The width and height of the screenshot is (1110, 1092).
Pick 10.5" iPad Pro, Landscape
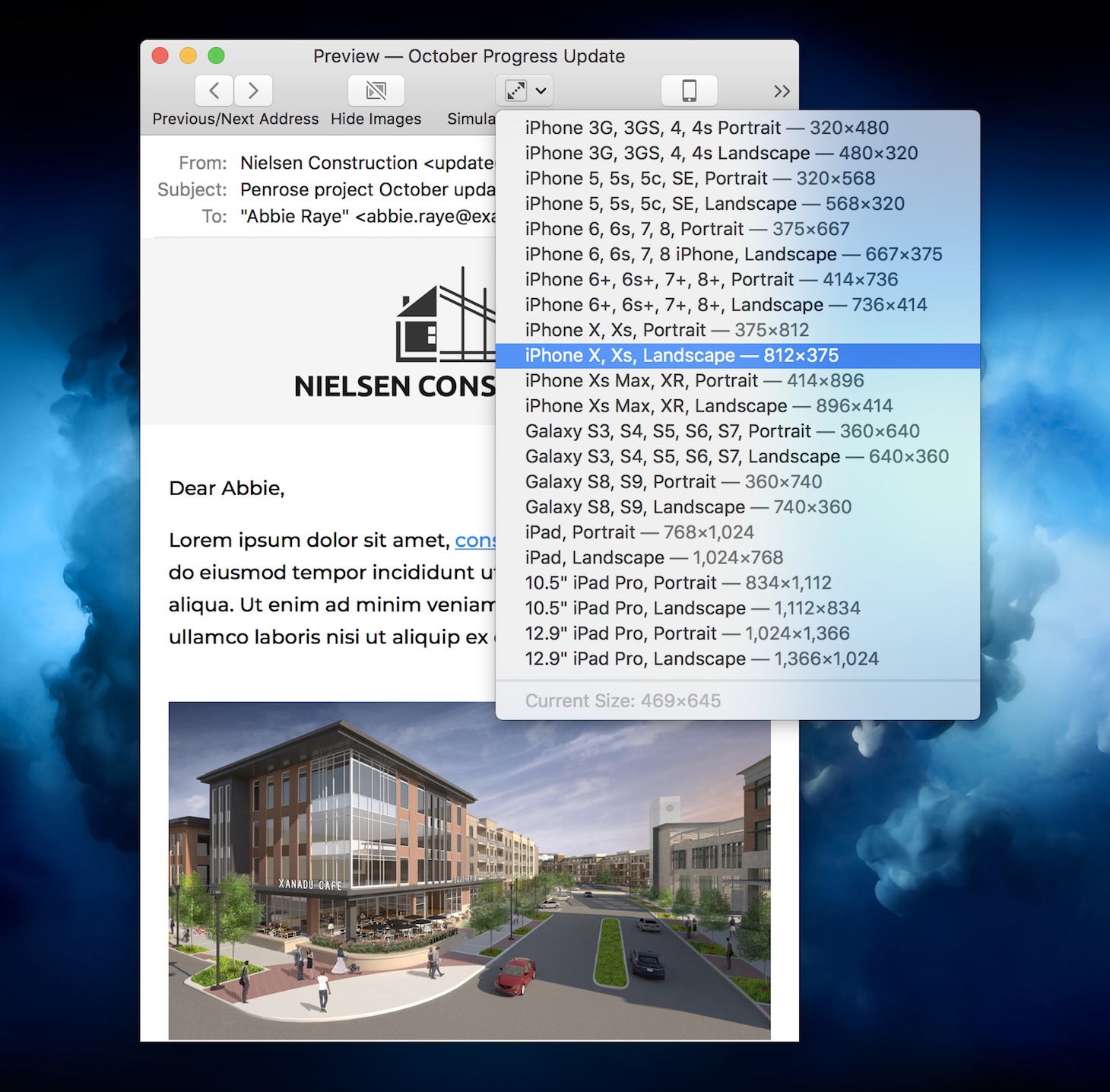click(x=737, y=608)
